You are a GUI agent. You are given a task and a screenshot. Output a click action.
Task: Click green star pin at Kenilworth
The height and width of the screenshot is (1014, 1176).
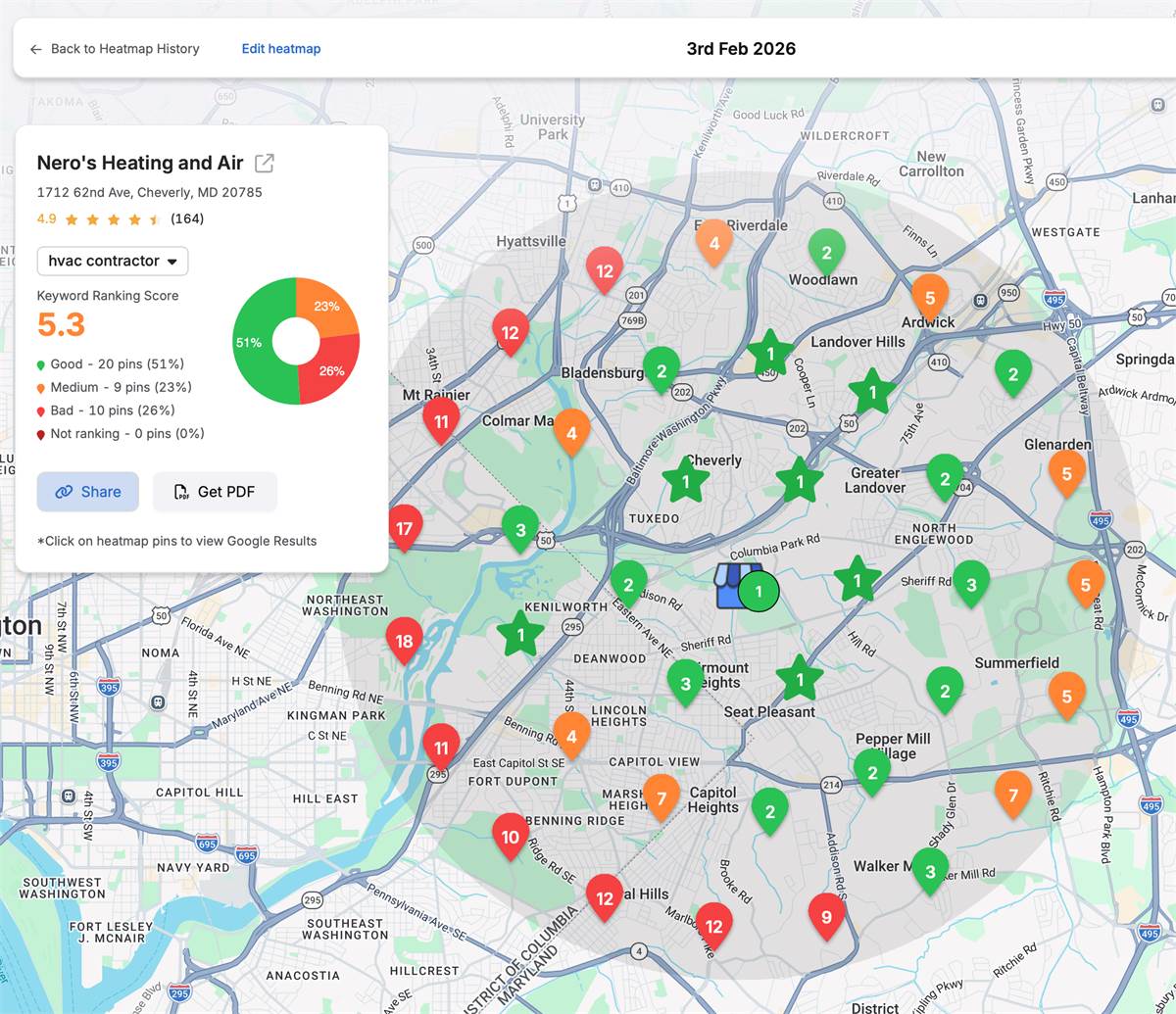[x=520, y=634]
